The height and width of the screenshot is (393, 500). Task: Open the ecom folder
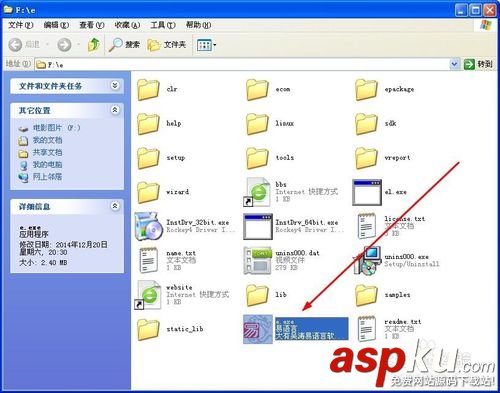tap(257, 90)
